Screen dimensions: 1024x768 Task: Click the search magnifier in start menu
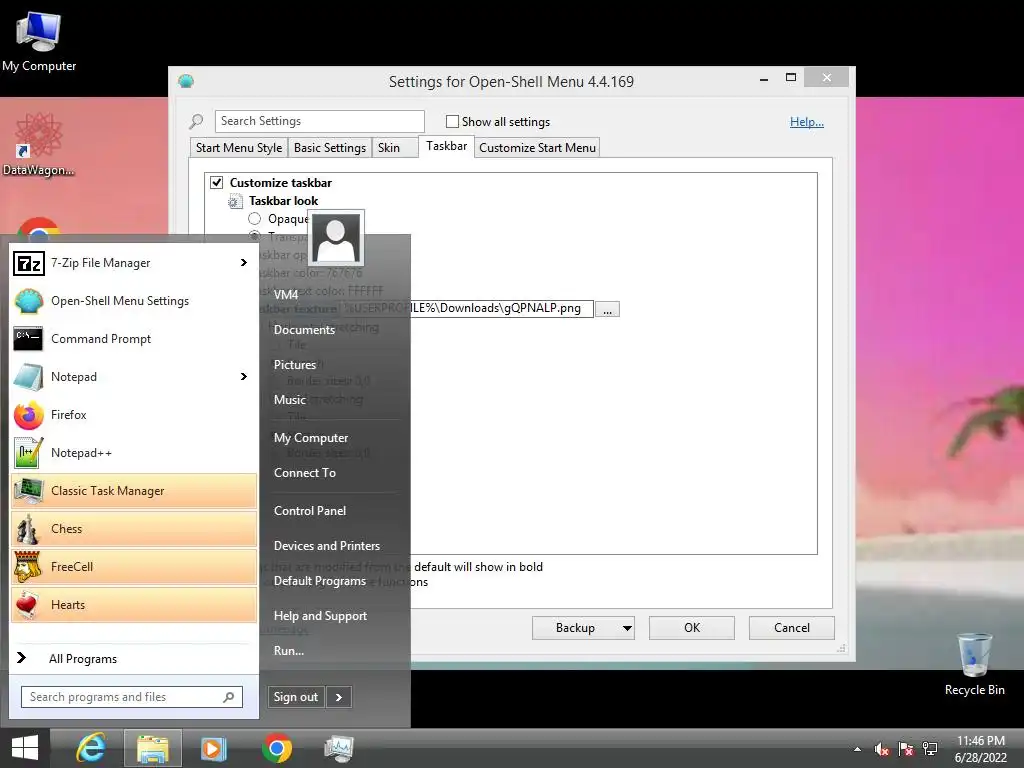[229, 697]
